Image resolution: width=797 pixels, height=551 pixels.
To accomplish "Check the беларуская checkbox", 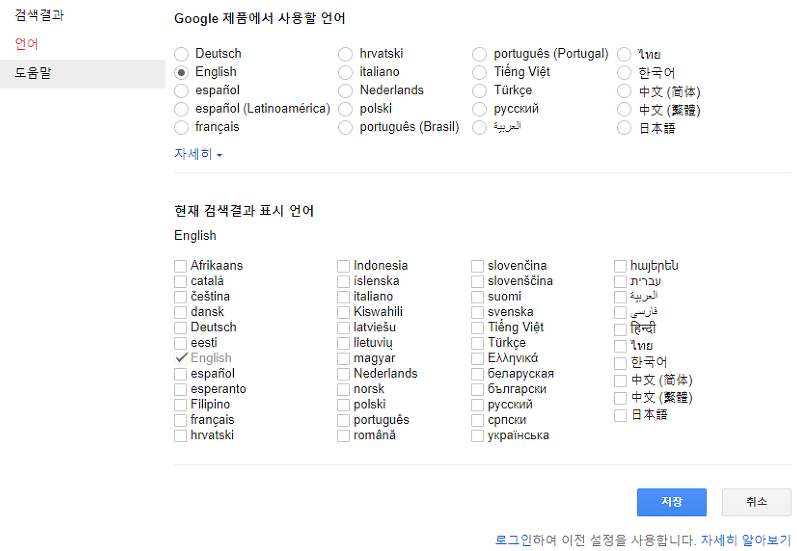I will click(477, 374).
